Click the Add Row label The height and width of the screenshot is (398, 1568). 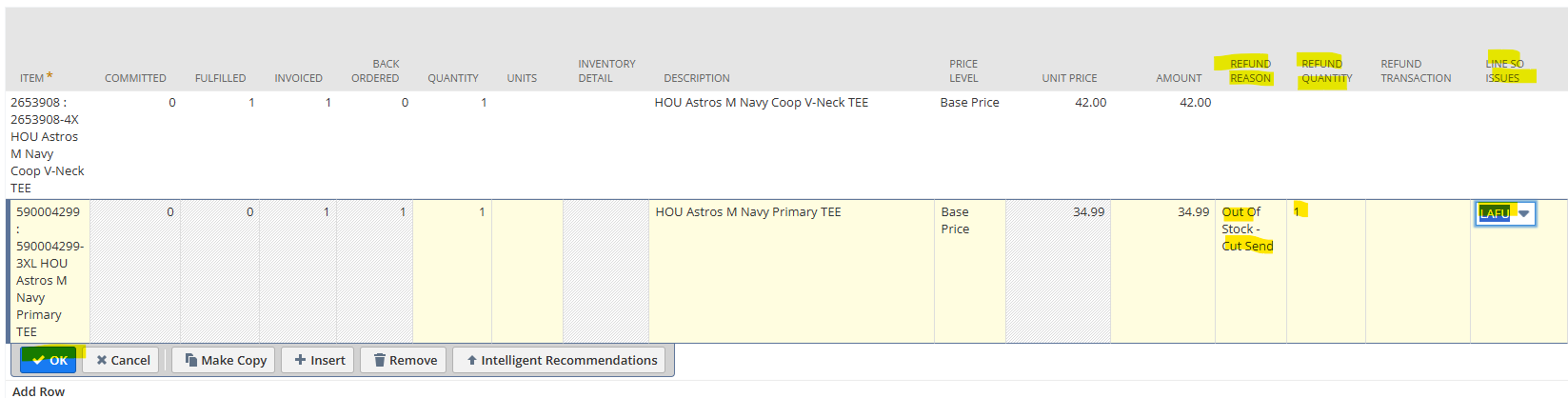click(38, 390)
